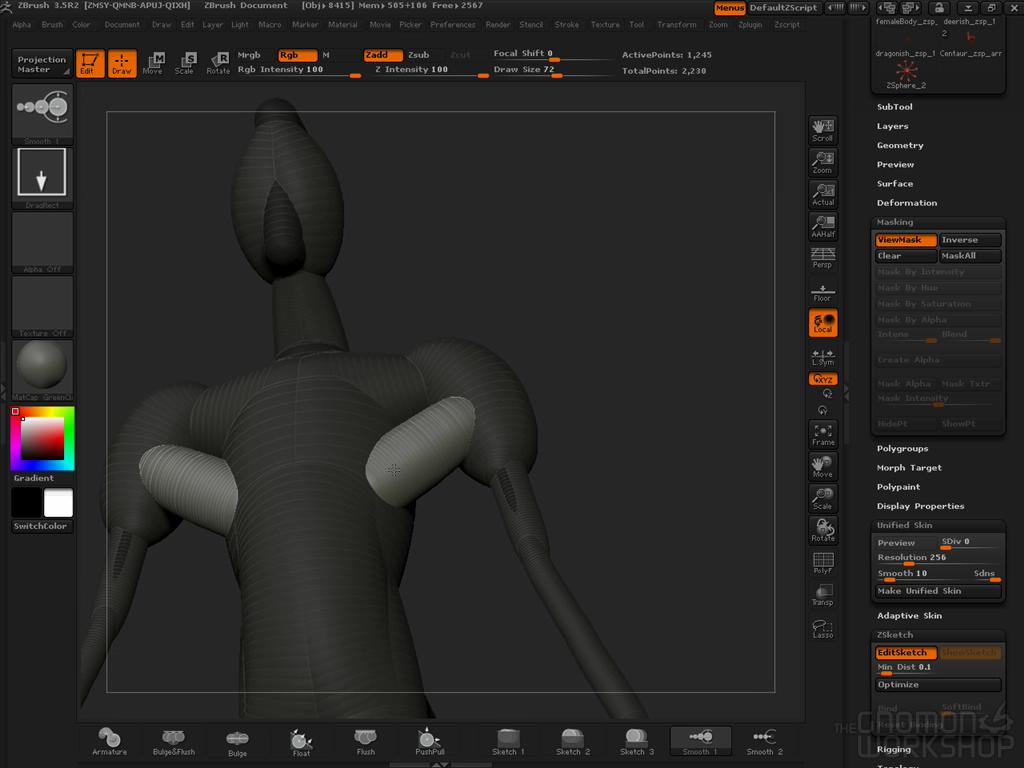Screen dimensions: 1024x768
Task: Switch to Scale transform mode in top shelf
Action: 185,63
